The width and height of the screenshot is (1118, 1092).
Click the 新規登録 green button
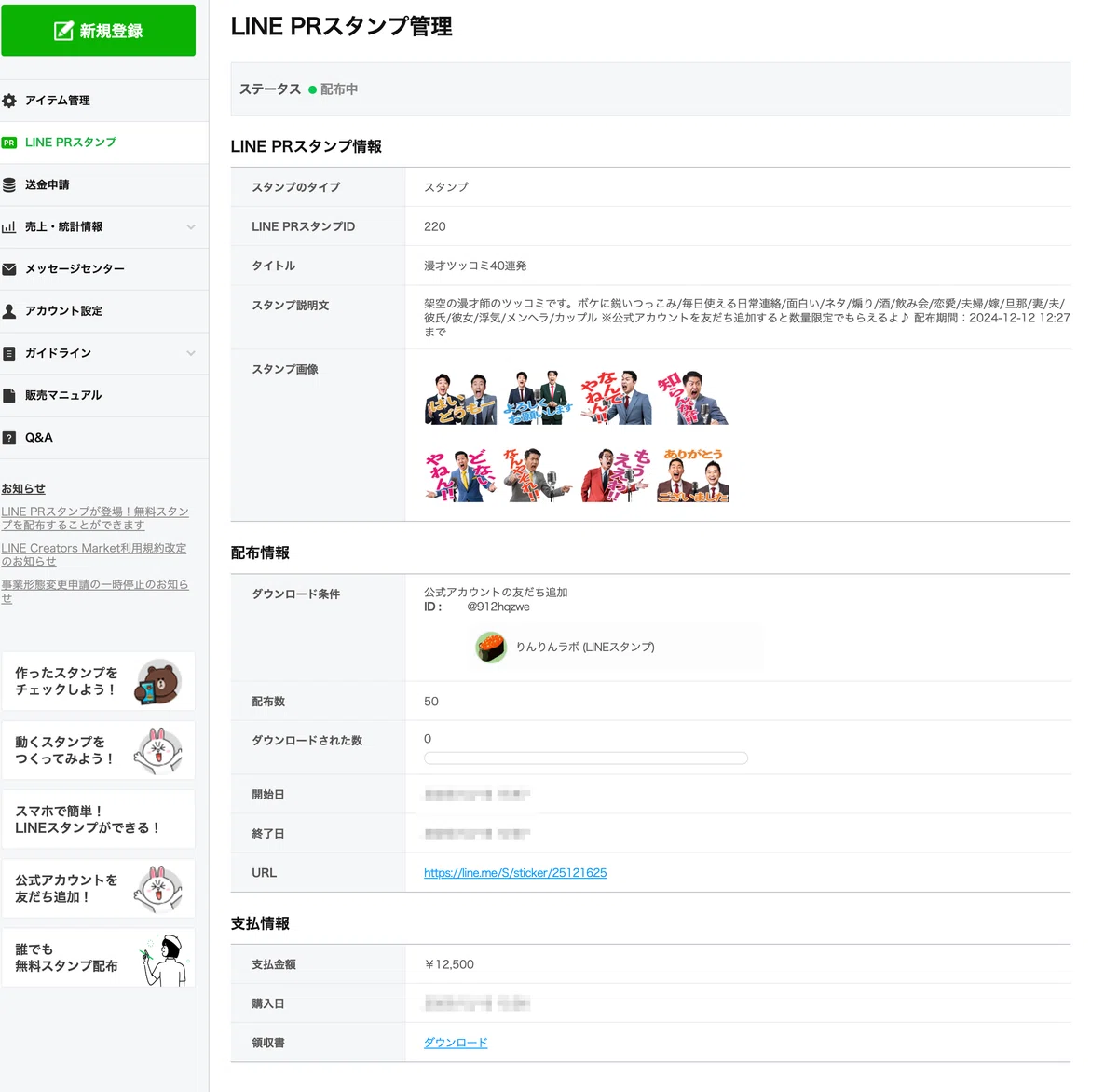coord(98,31)
